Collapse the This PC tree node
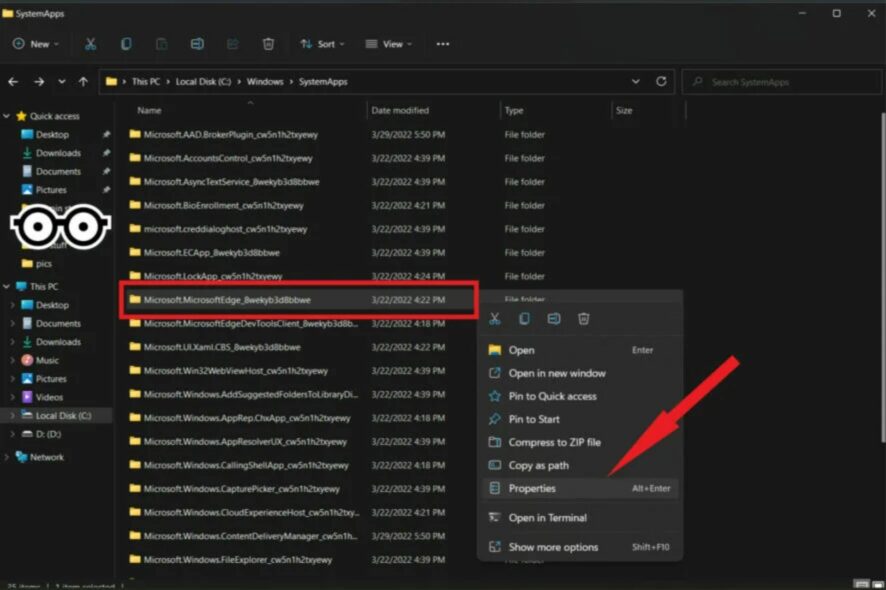Screen dimensions: 886x590 (x=6, y=287)
